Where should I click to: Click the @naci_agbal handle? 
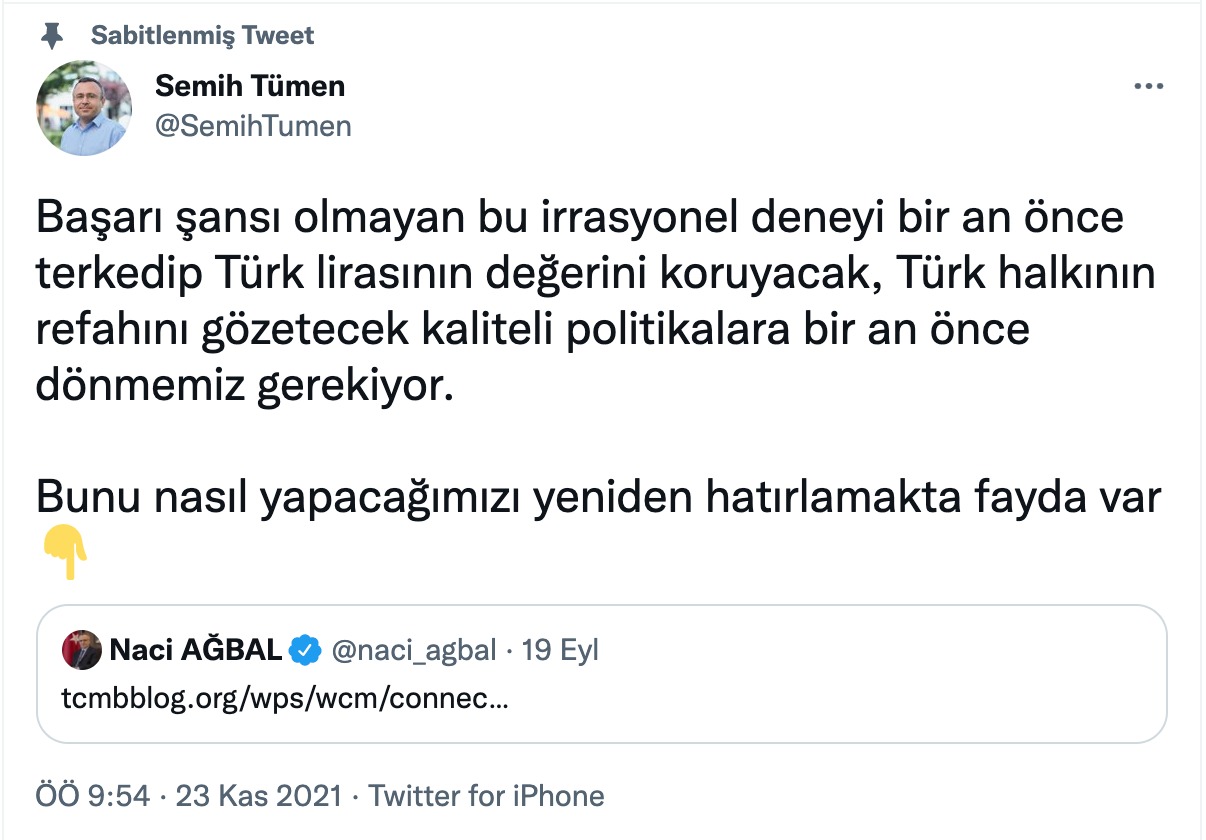click(413, 650)
